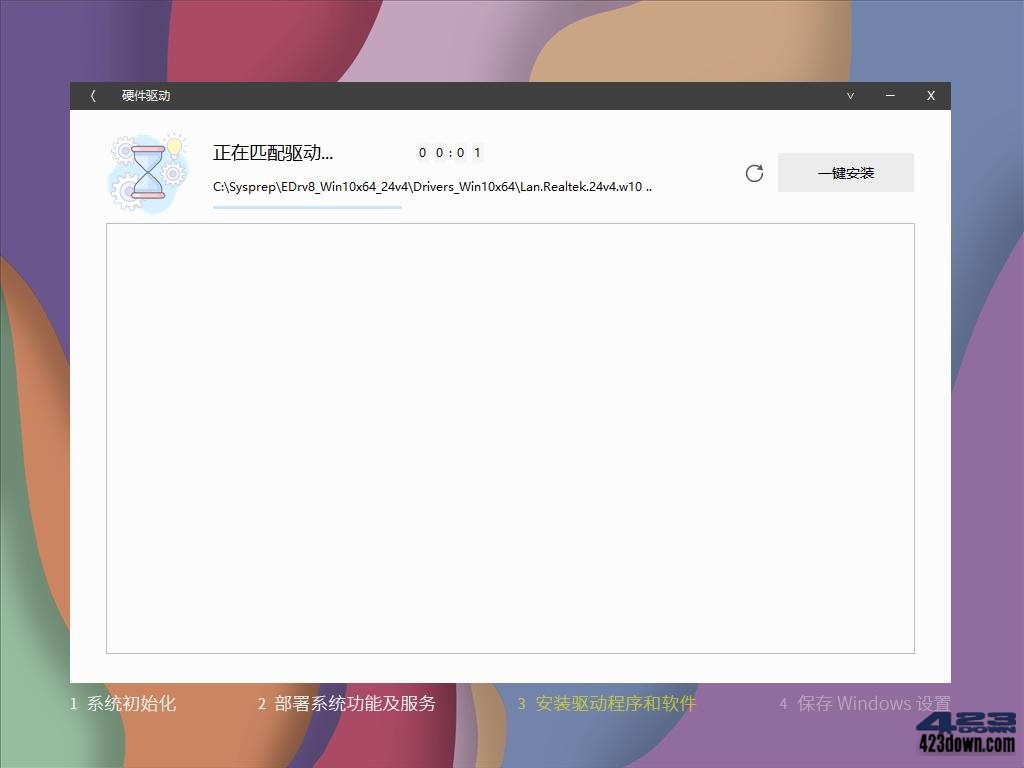This screenshot has width=1024, height=768.
Task: Click the refresh drivers icon
Action: [x=754, y=172]
